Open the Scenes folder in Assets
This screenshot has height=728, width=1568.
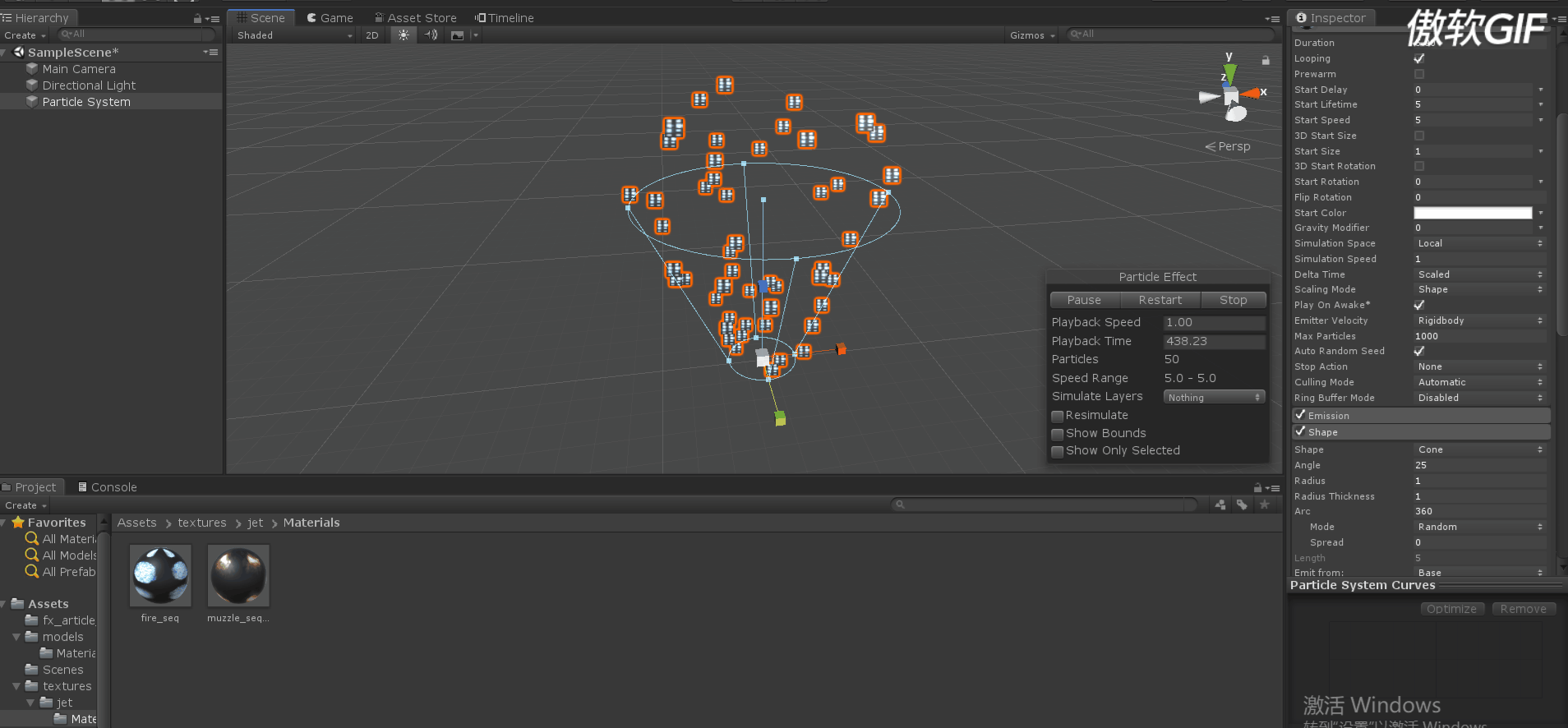62,670
